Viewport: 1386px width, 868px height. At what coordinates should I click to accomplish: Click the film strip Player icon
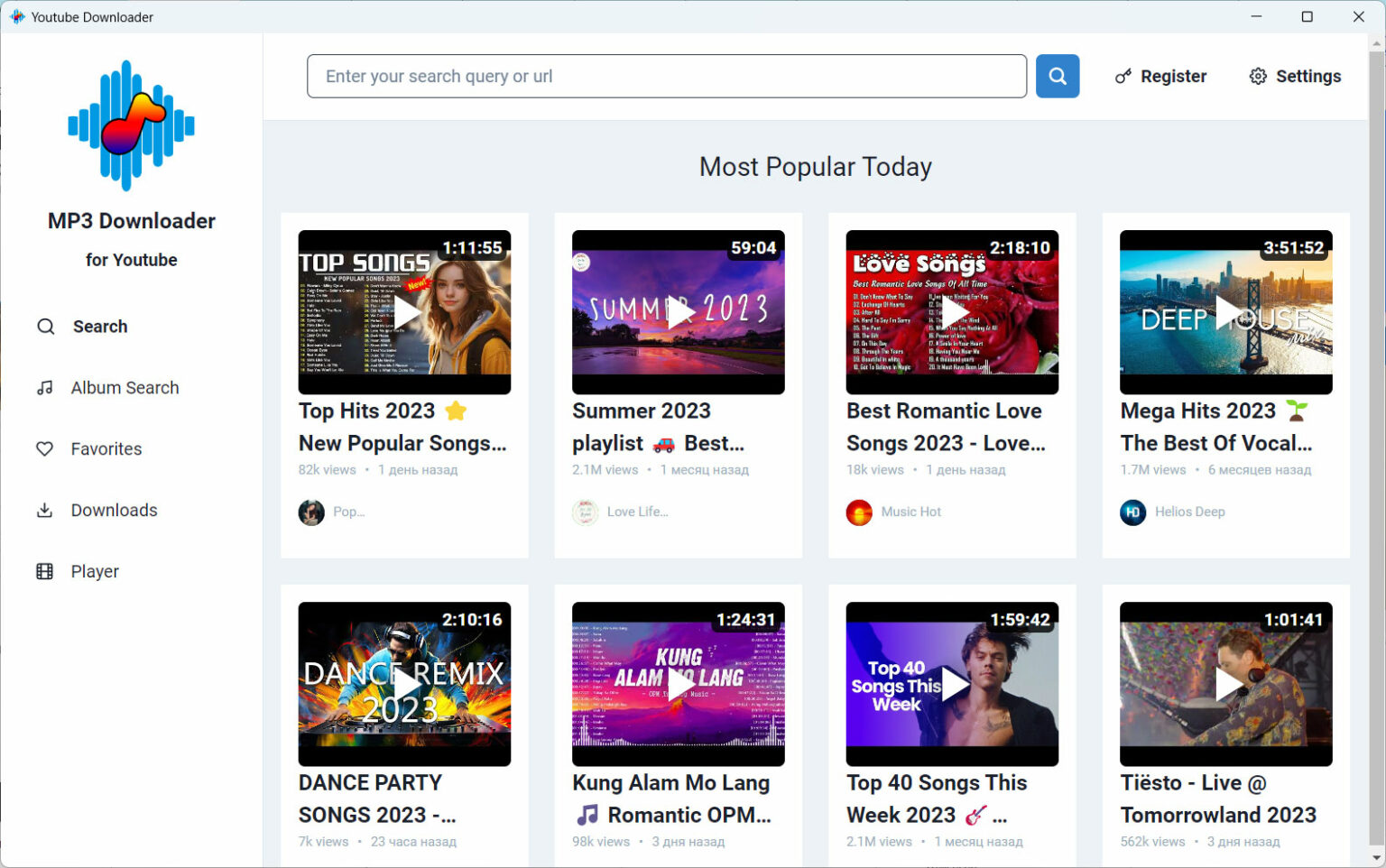[44, 572]
